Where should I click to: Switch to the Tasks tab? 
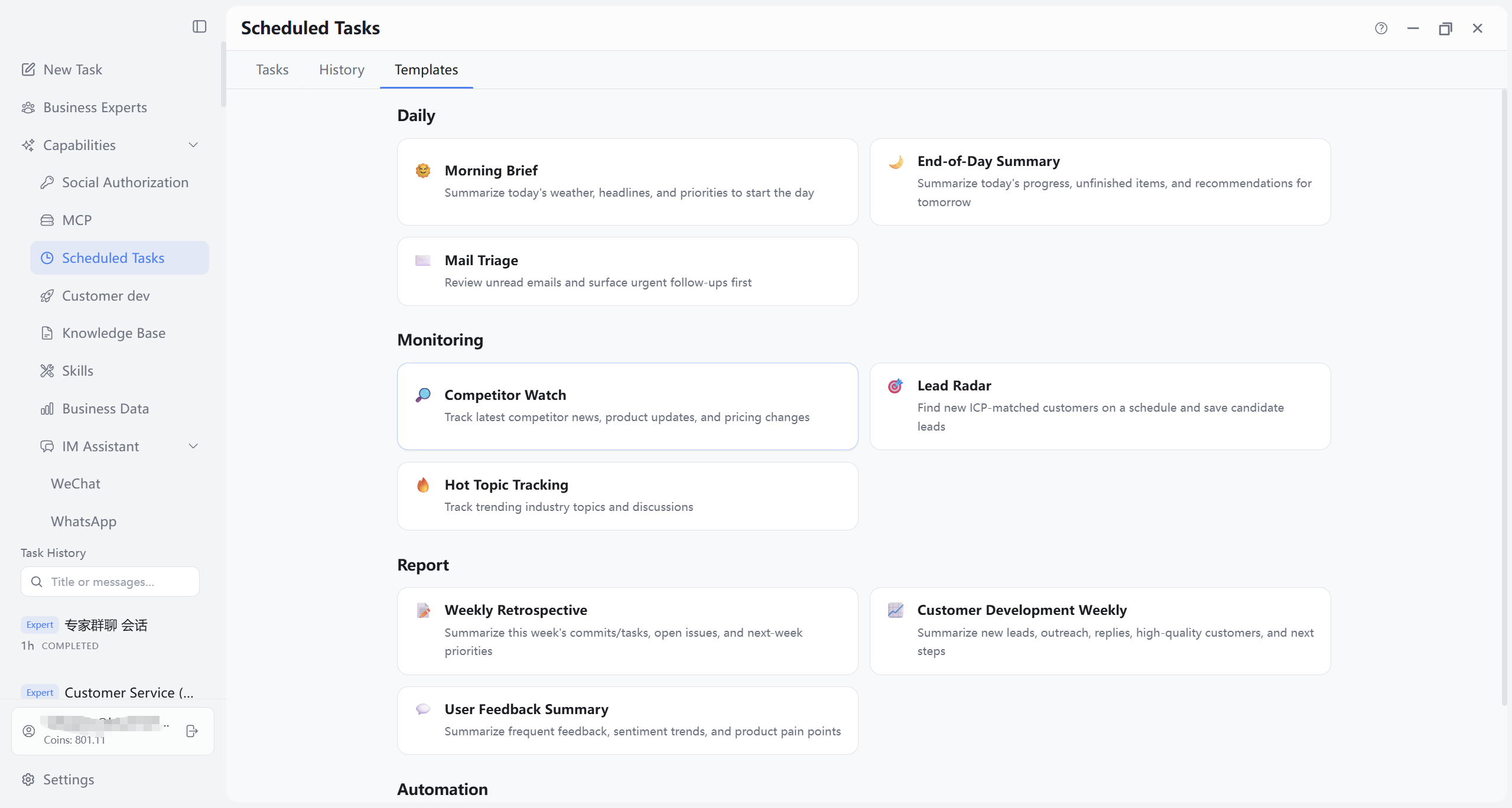tap(272, 70)
